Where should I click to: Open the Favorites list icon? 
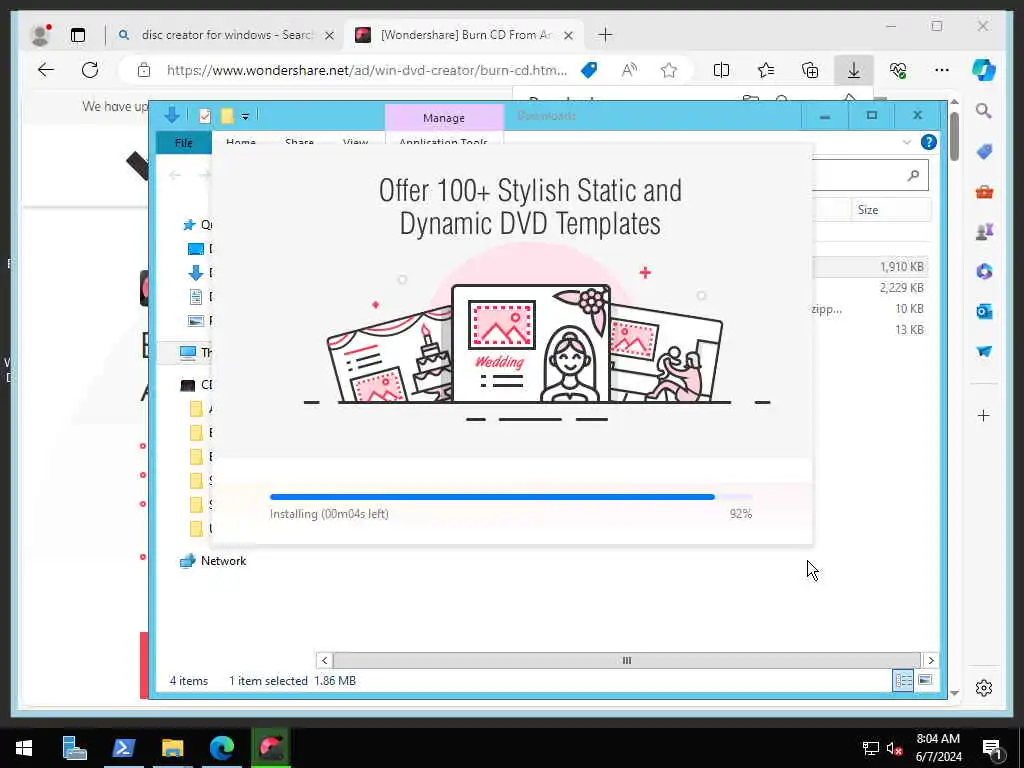point(765,70)
